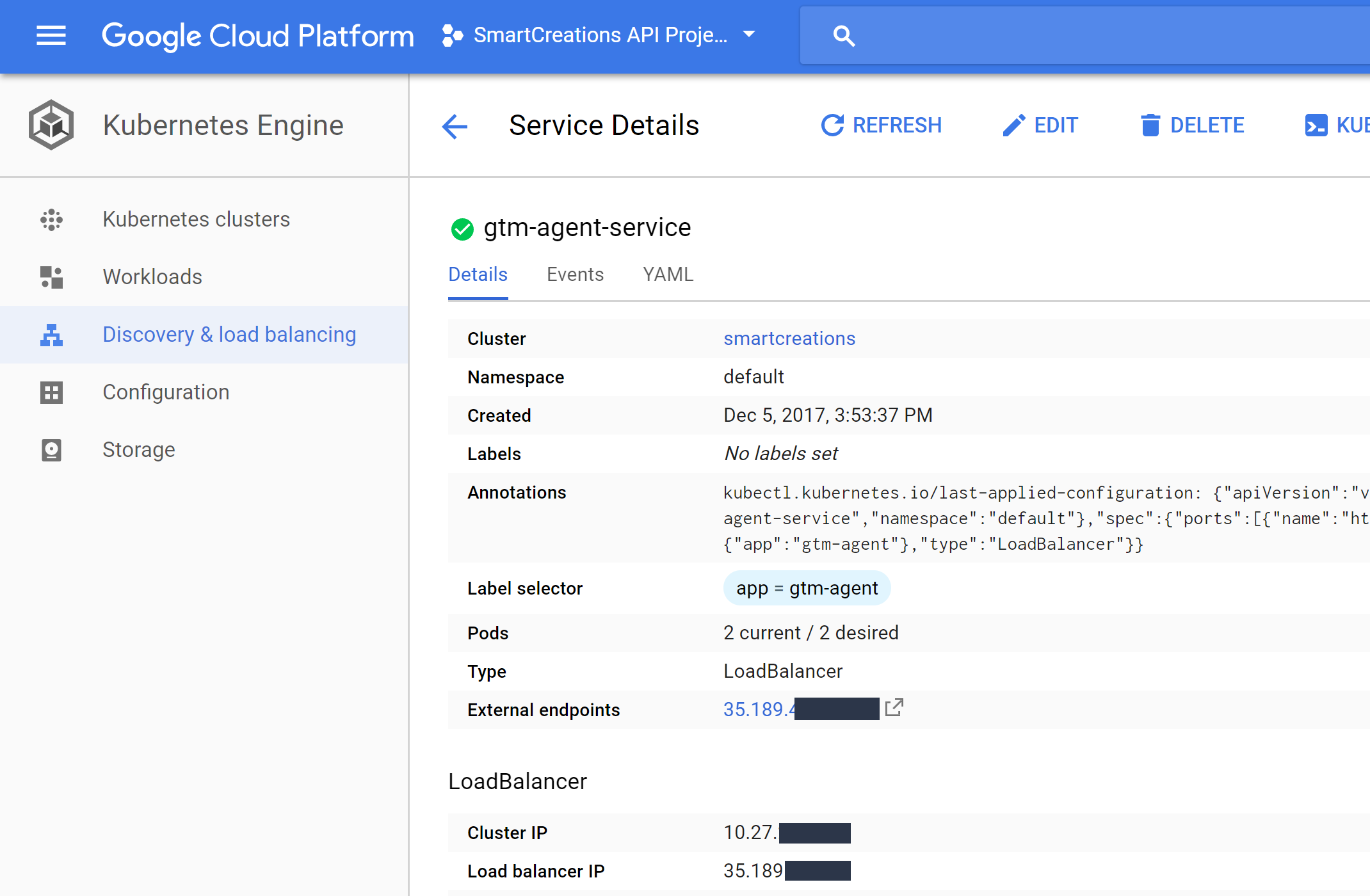The width and height of the screenshot is (1370, 896).
Task: Open external endpoint via launch icon
Action: click(x=894, y=708)
